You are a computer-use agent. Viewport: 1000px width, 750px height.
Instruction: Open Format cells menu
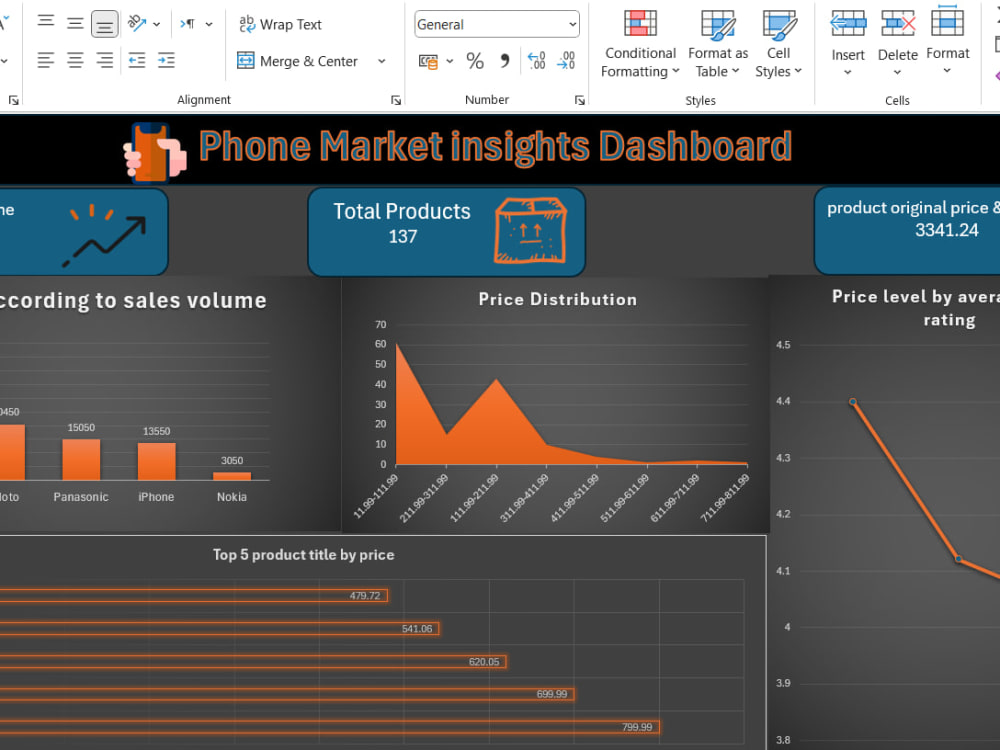947,41
